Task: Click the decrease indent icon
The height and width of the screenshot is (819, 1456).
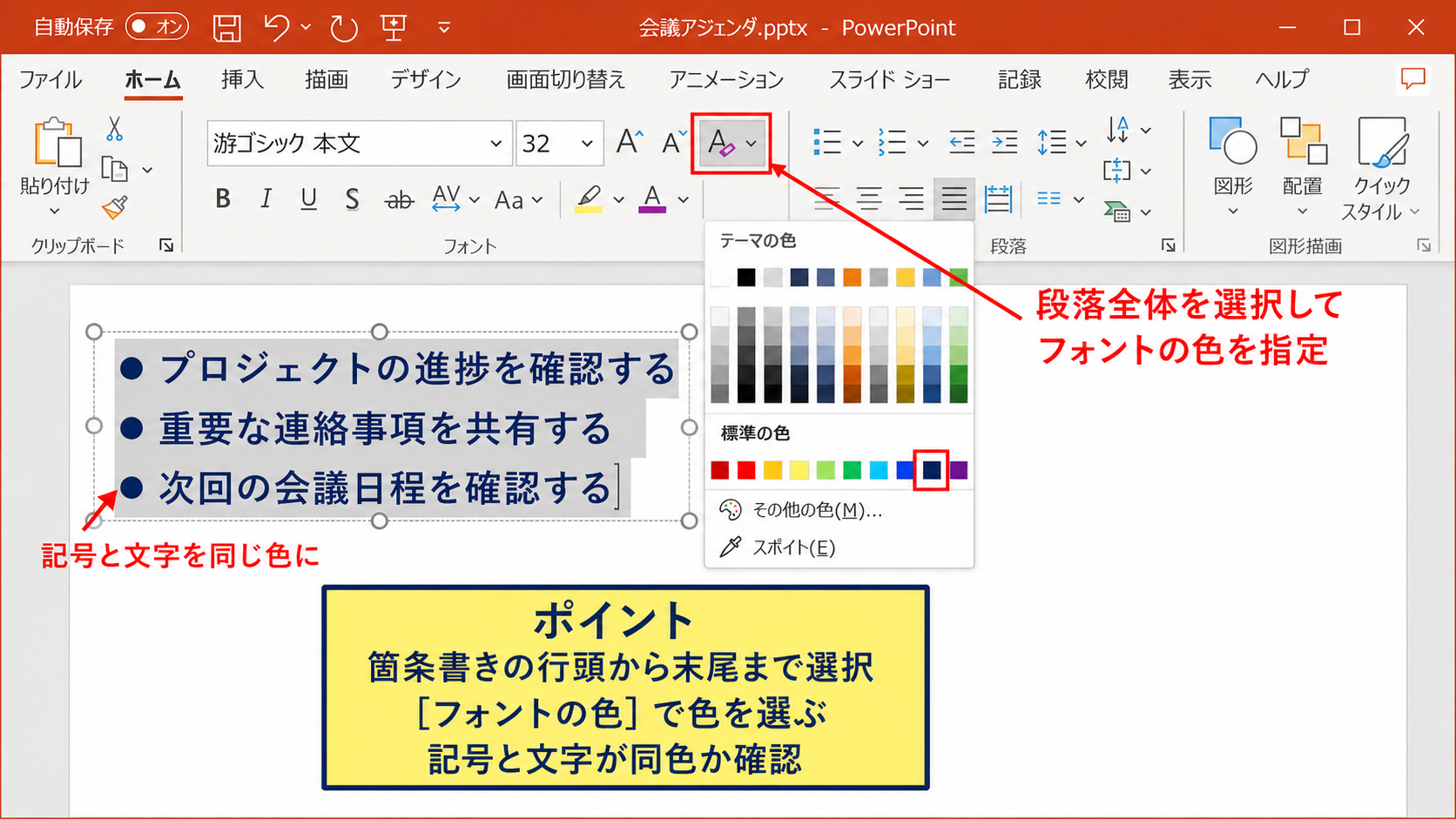Action: [x=961, y=142]
